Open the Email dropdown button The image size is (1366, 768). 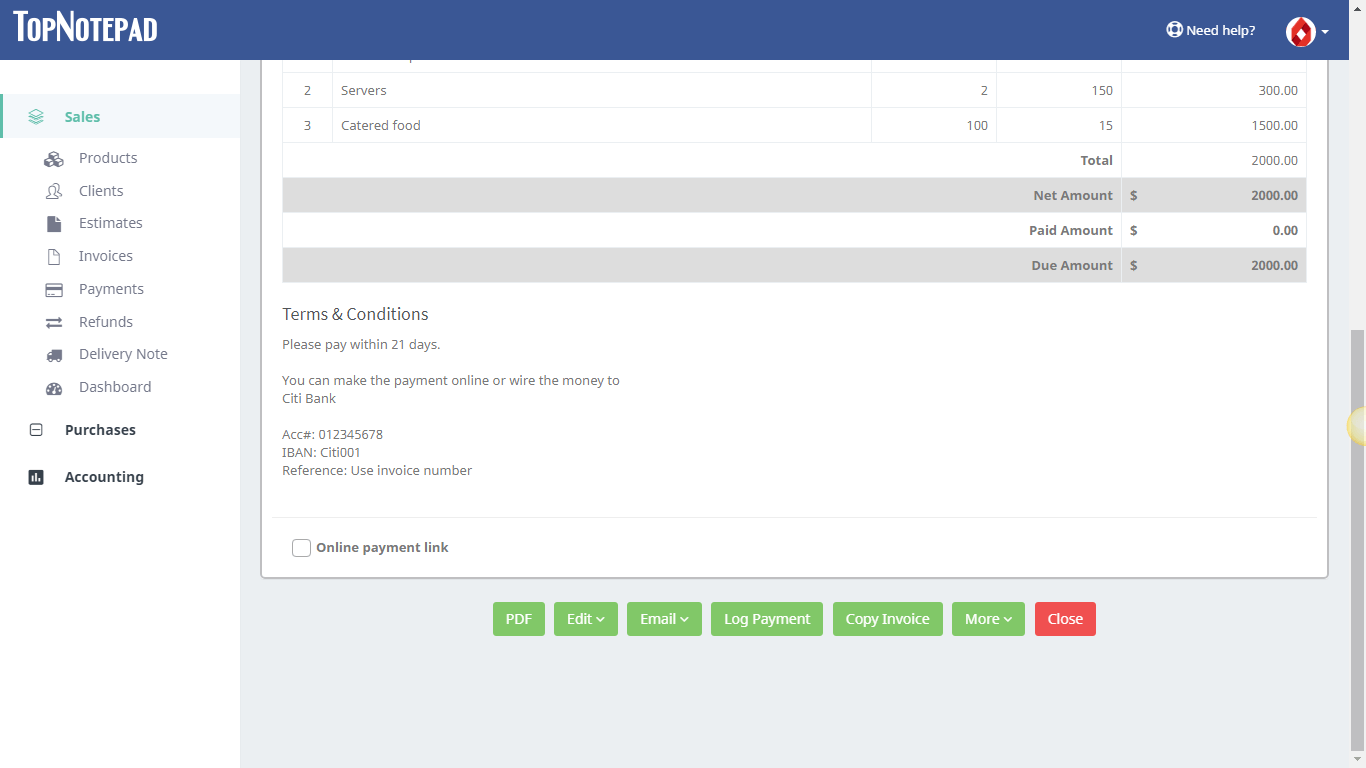[664, 619]
